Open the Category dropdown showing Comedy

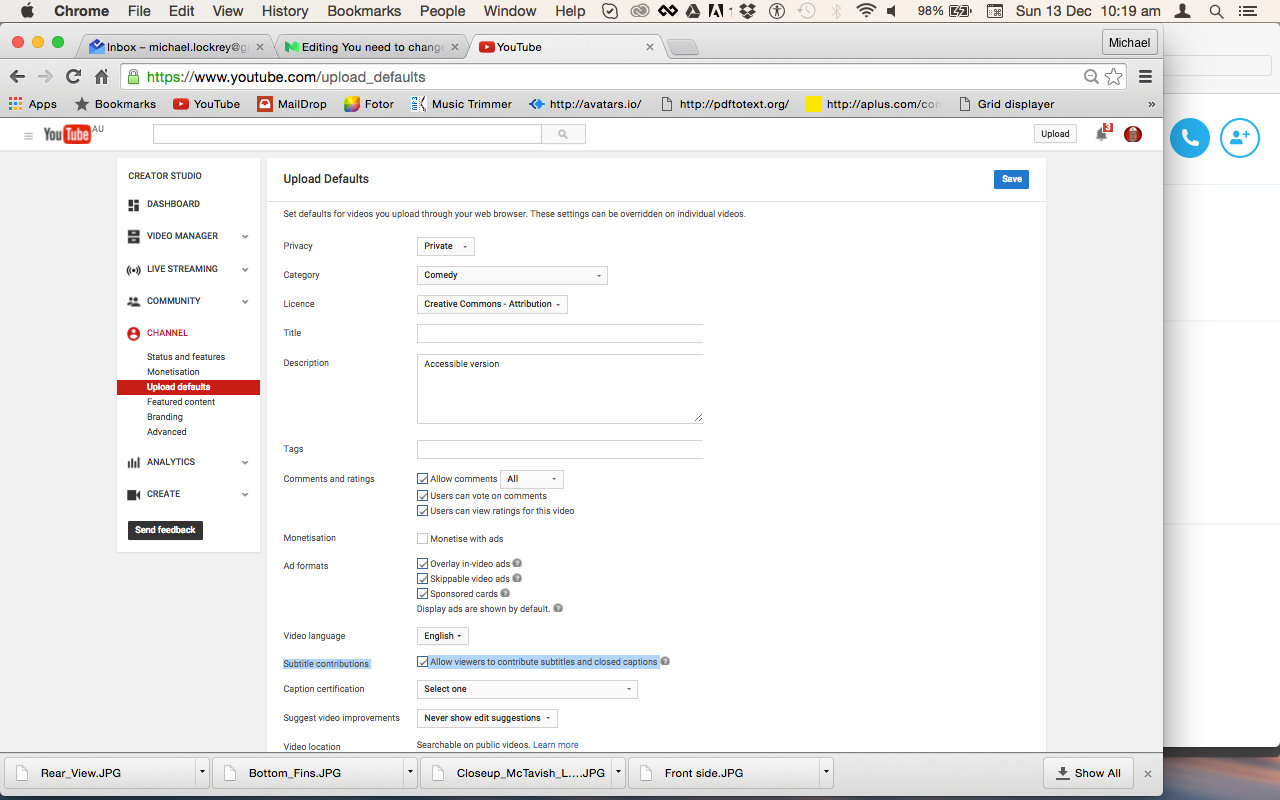point(512,275)
